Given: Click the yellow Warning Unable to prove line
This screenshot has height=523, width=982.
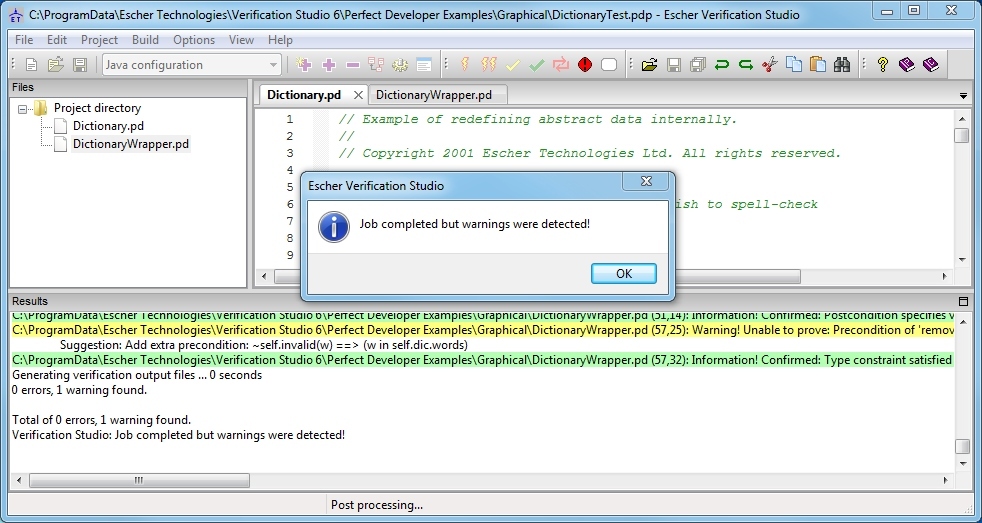Looking at the screenshot, I should coord(482,330).
